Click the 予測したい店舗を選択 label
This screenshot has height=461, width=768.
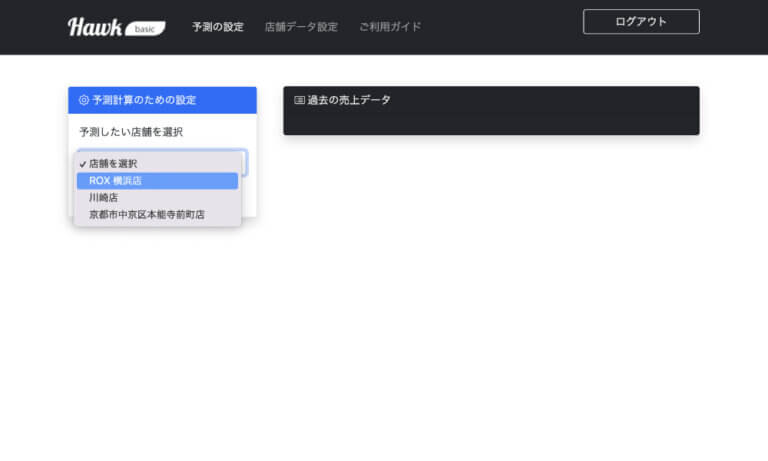[x=131, y=132]
